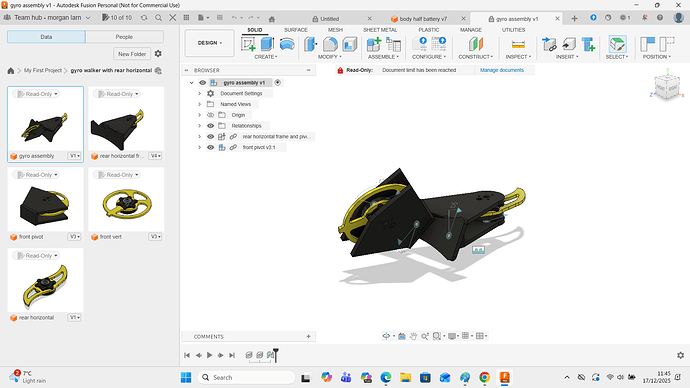Expand the Relationships node
This screenshot has width=690, height=388.
199,126
